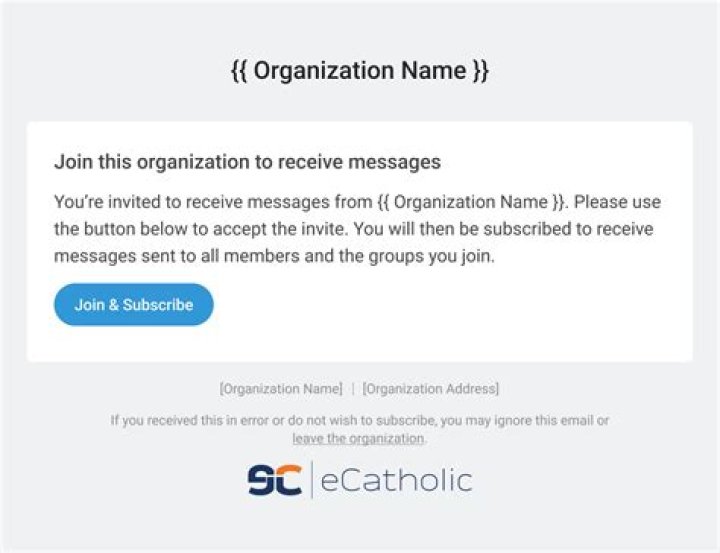Click the Join this organization heading
Image resolution: width=720 pixels, height=553 pixels.
[x=247, y=161]
